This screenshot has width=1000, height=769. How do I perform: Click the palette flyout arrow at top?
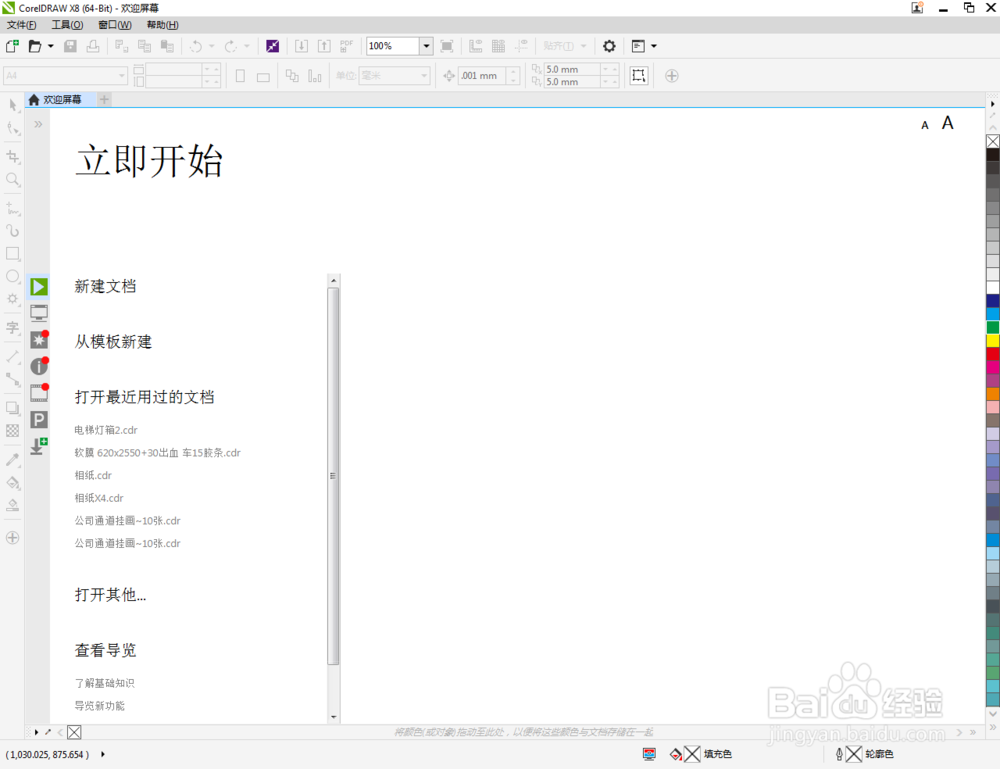[993, 103]
